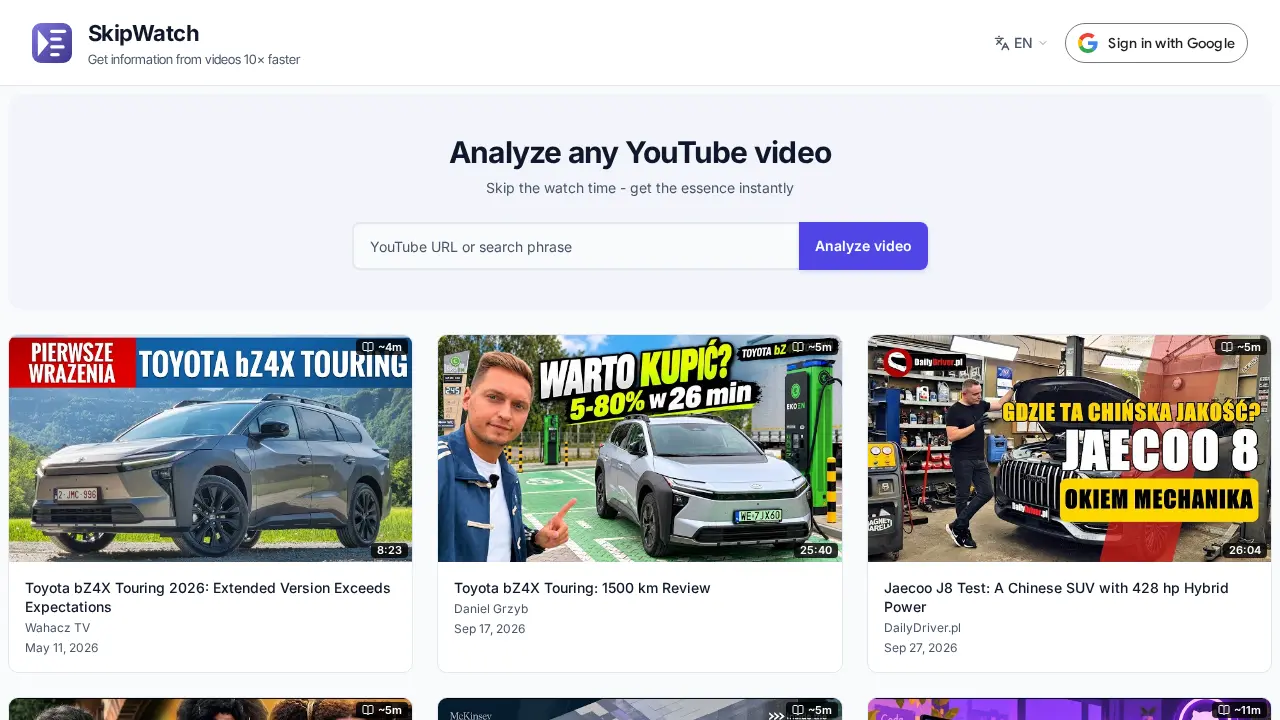The height and width of the screenshot is (720, 1280).
Task: Open title Toyota bZ4X Touring: 1500 km Review
Action: pos(582,588)
